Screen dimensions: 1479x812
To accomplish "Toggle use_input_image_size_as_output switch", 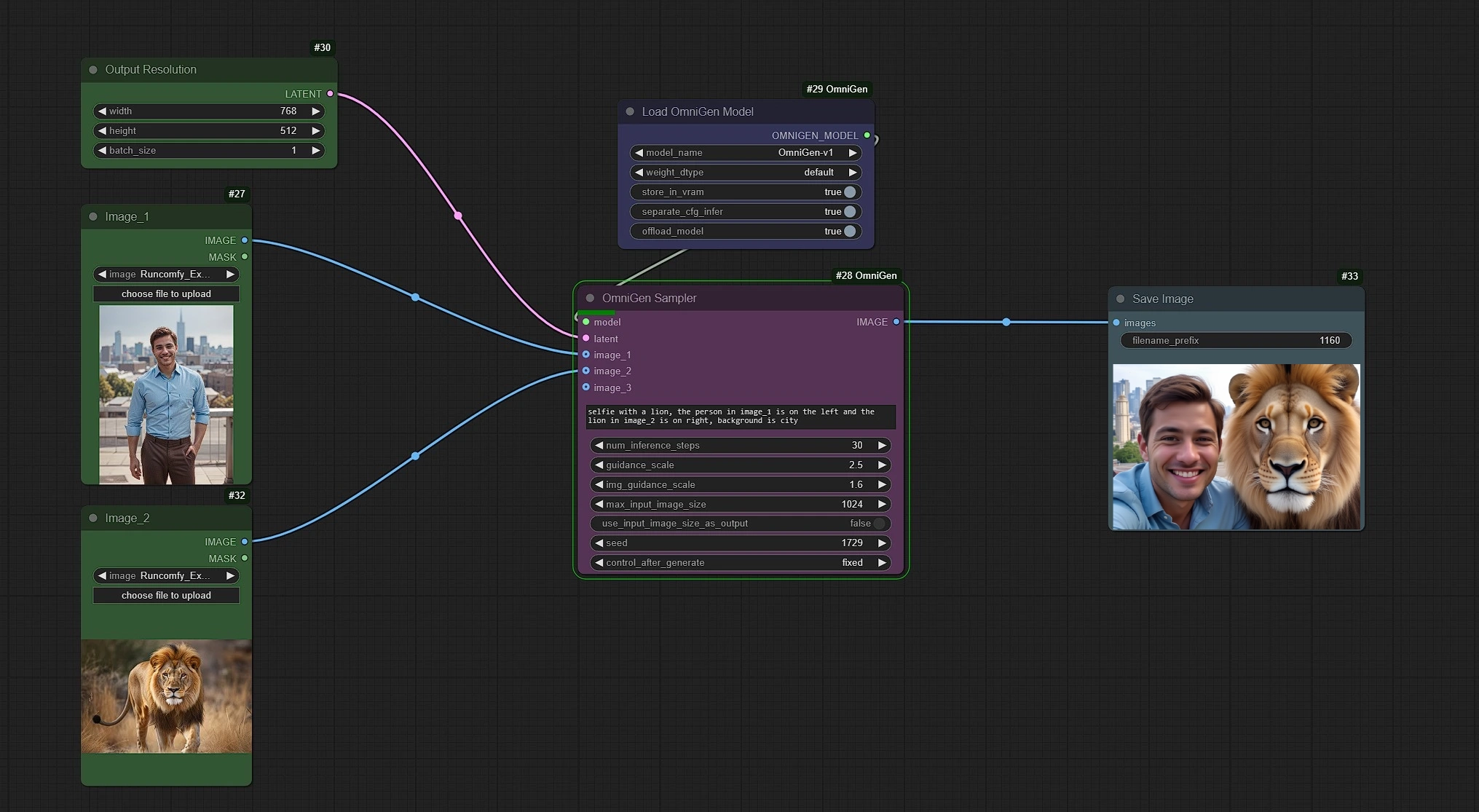I will click(x=879, y=524).
